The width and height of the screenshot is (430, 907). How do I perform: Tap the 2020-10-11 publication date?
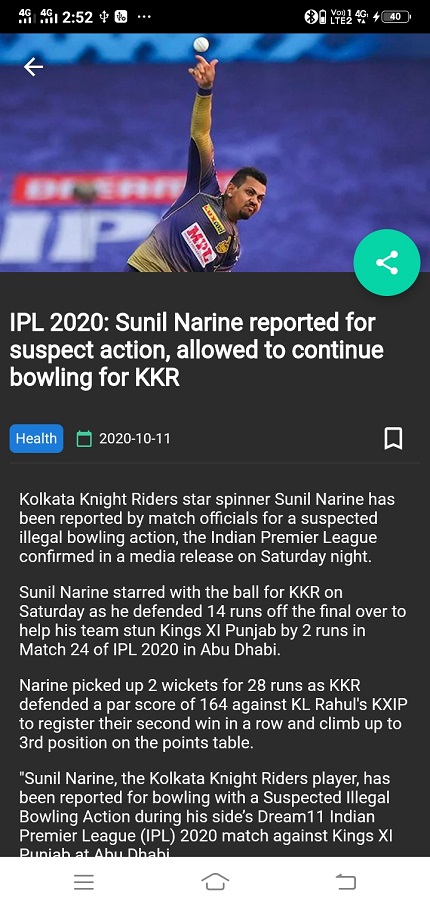pyautogui.click(x=135, y=438)
